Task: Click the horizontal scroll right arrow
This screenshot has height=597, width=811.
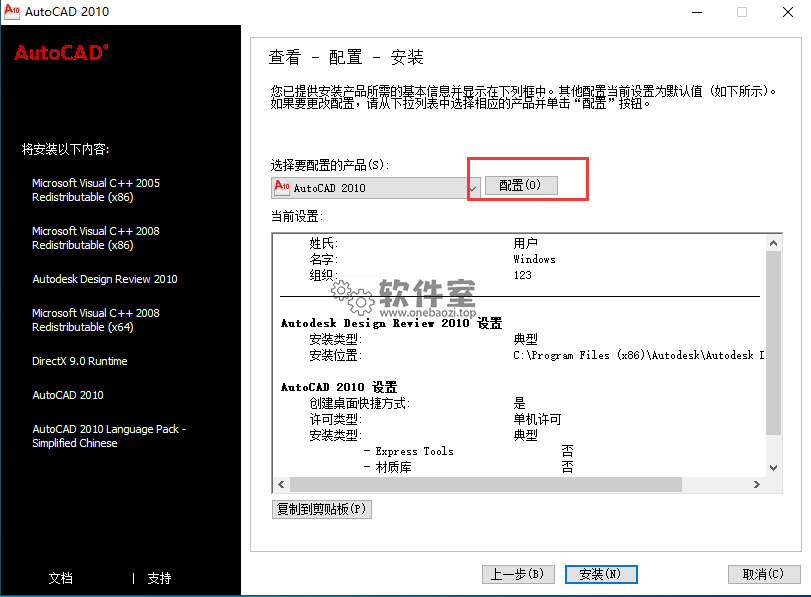Action: pyautogui.click(x=757, y=484)
